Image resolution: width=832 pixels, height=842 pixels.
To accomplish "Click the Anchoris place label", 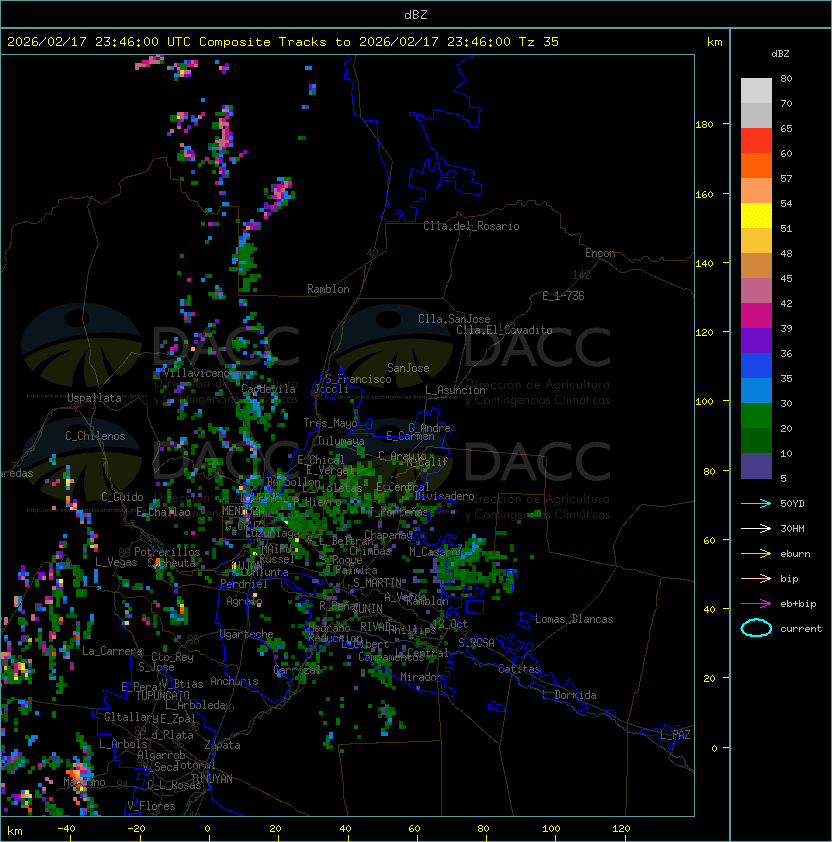I will [234, 681].
